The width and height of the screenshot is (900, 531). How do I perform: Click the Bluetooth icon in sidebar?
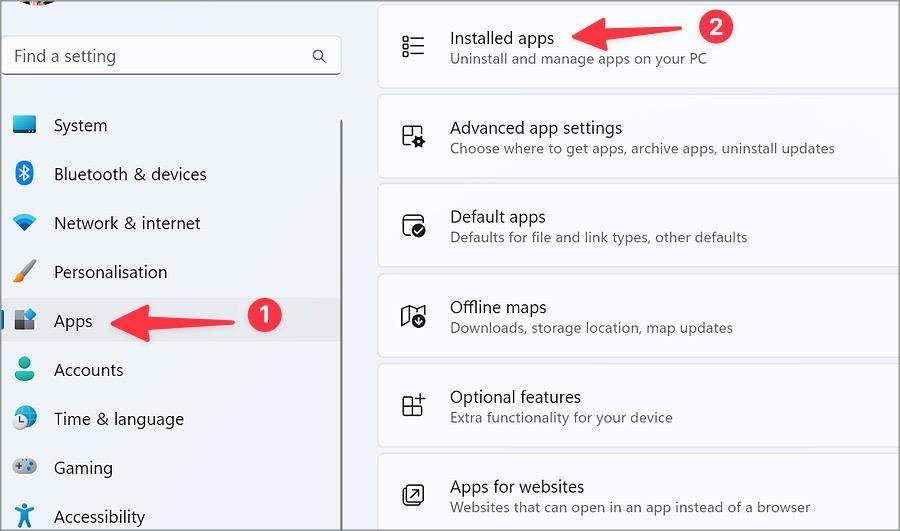click(25, 173)
